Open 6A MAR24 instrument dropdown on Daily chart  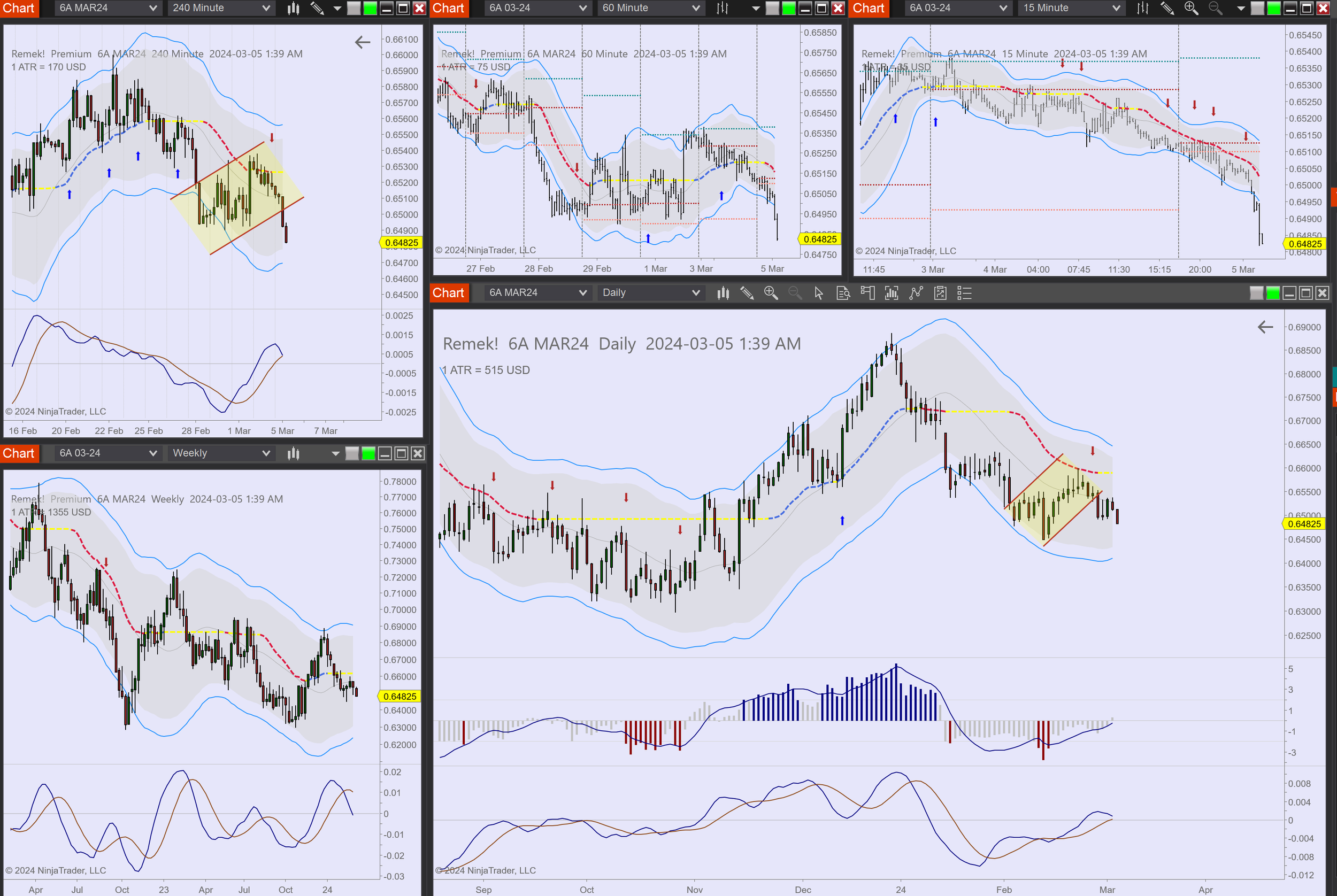[x=536, y=292]
